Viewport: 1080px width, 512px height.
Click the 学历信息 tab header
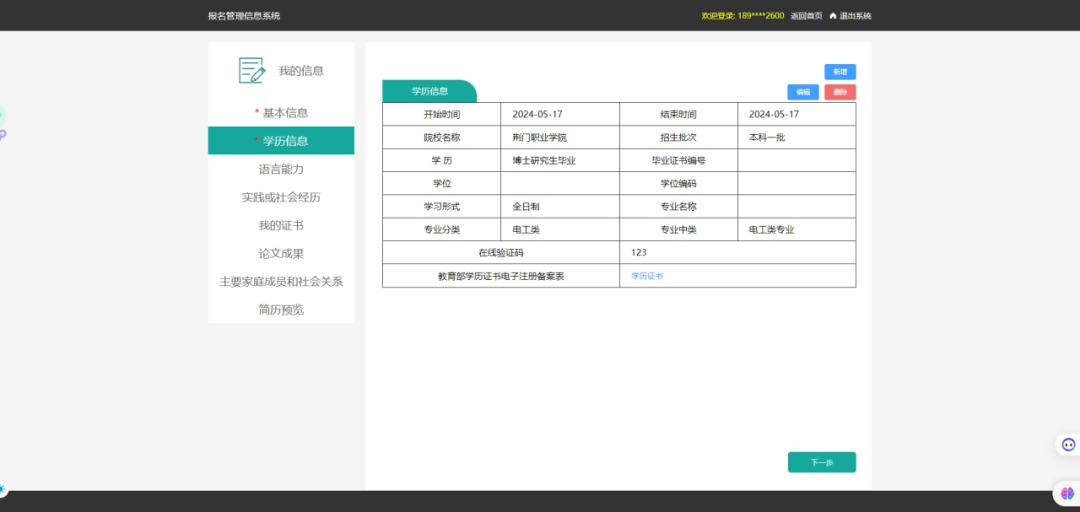(430, 91)
